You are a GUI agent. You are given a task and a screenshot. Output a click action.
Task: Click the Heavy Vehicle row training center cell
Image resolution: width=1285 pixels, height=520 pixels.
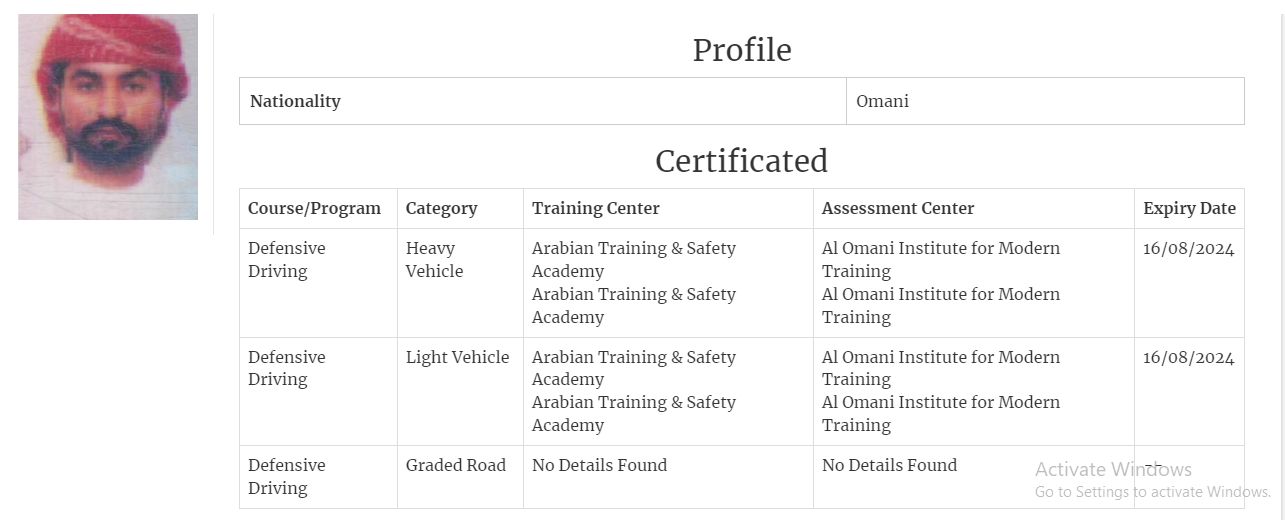(633, 282)
